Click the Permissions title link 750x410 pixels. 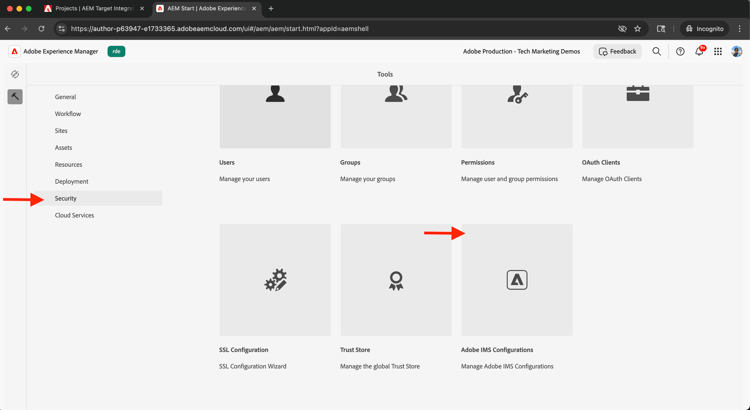coord(478,163)
